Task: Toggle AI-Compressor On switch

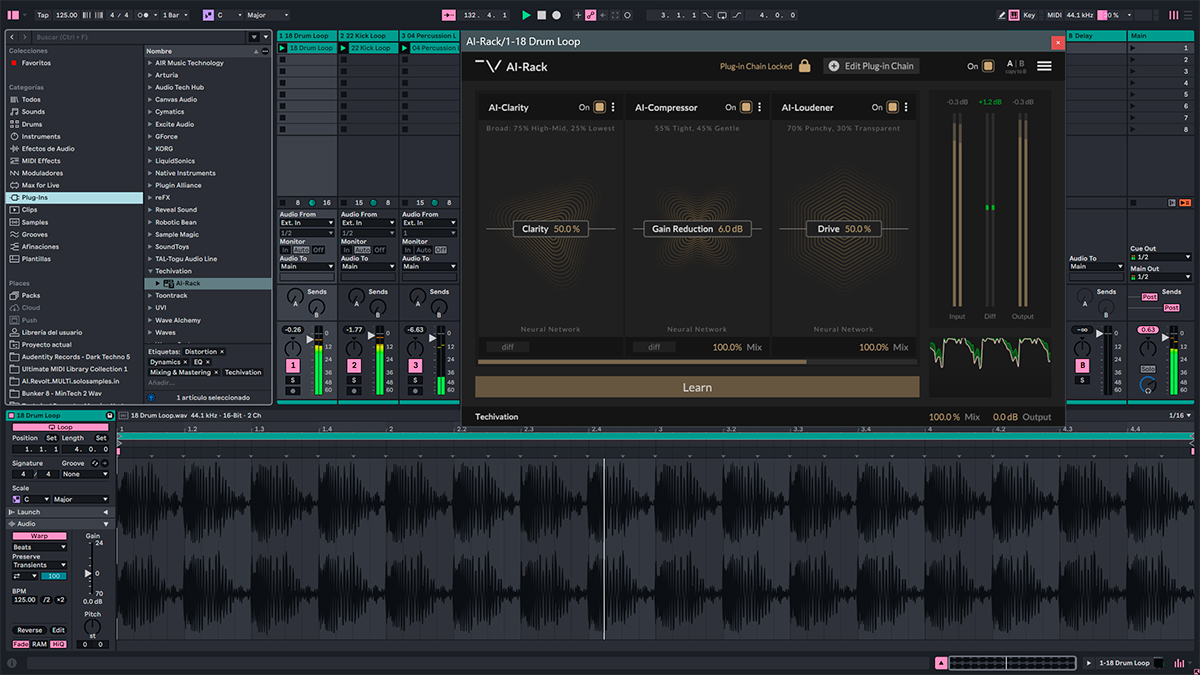Action: click(746, 107)
